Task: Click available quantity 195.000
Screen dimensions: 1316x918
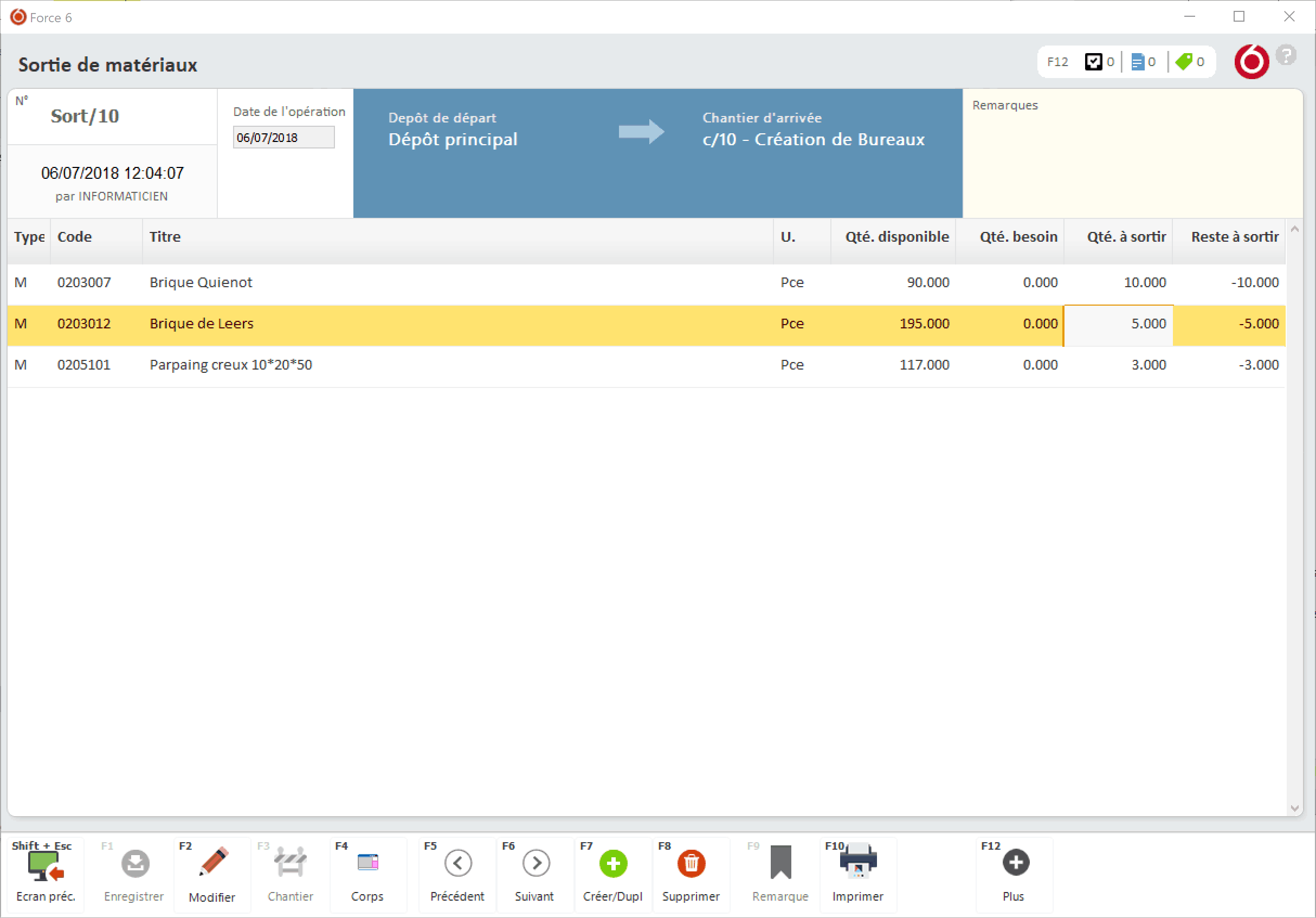Action: coord(925,324)
